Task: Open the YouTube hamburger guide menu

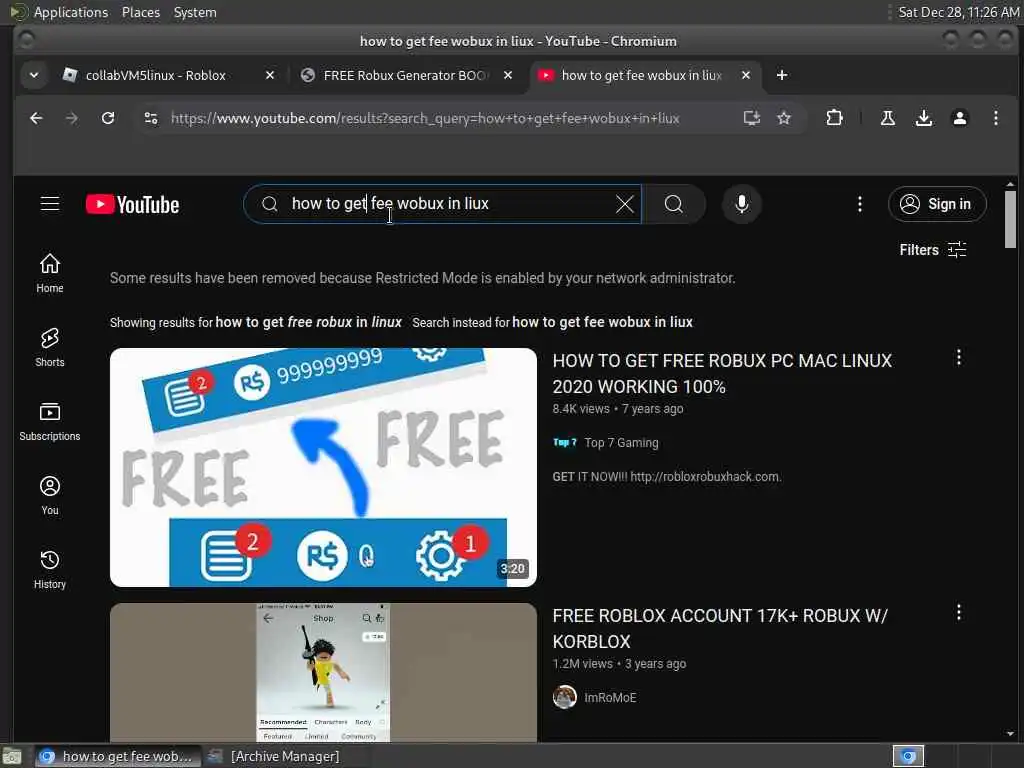Action: [50, 204]
